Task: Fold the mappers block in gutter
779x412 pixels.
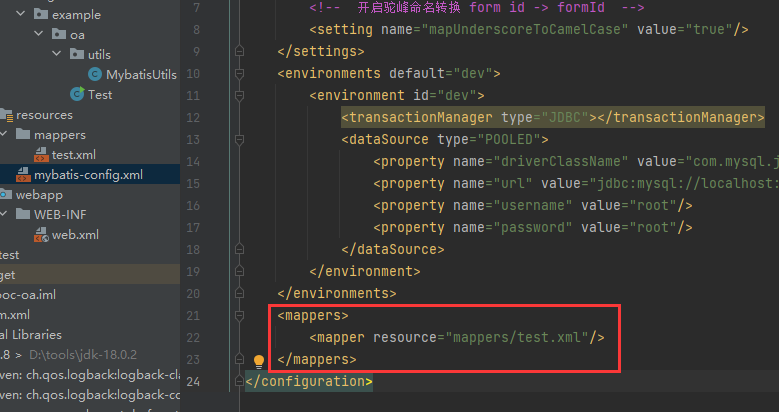Action: click(239, 316)
